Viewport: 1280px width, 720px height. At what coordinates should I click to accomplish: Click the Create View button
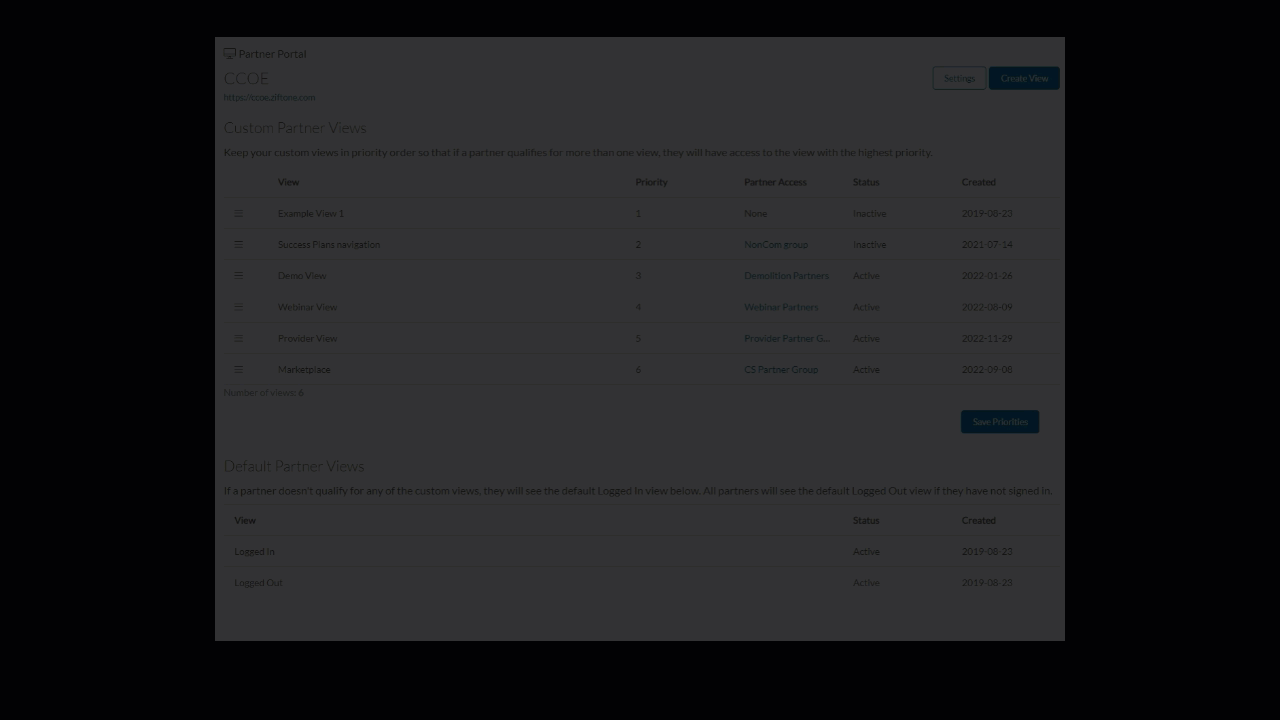(x=1023, y=77)
